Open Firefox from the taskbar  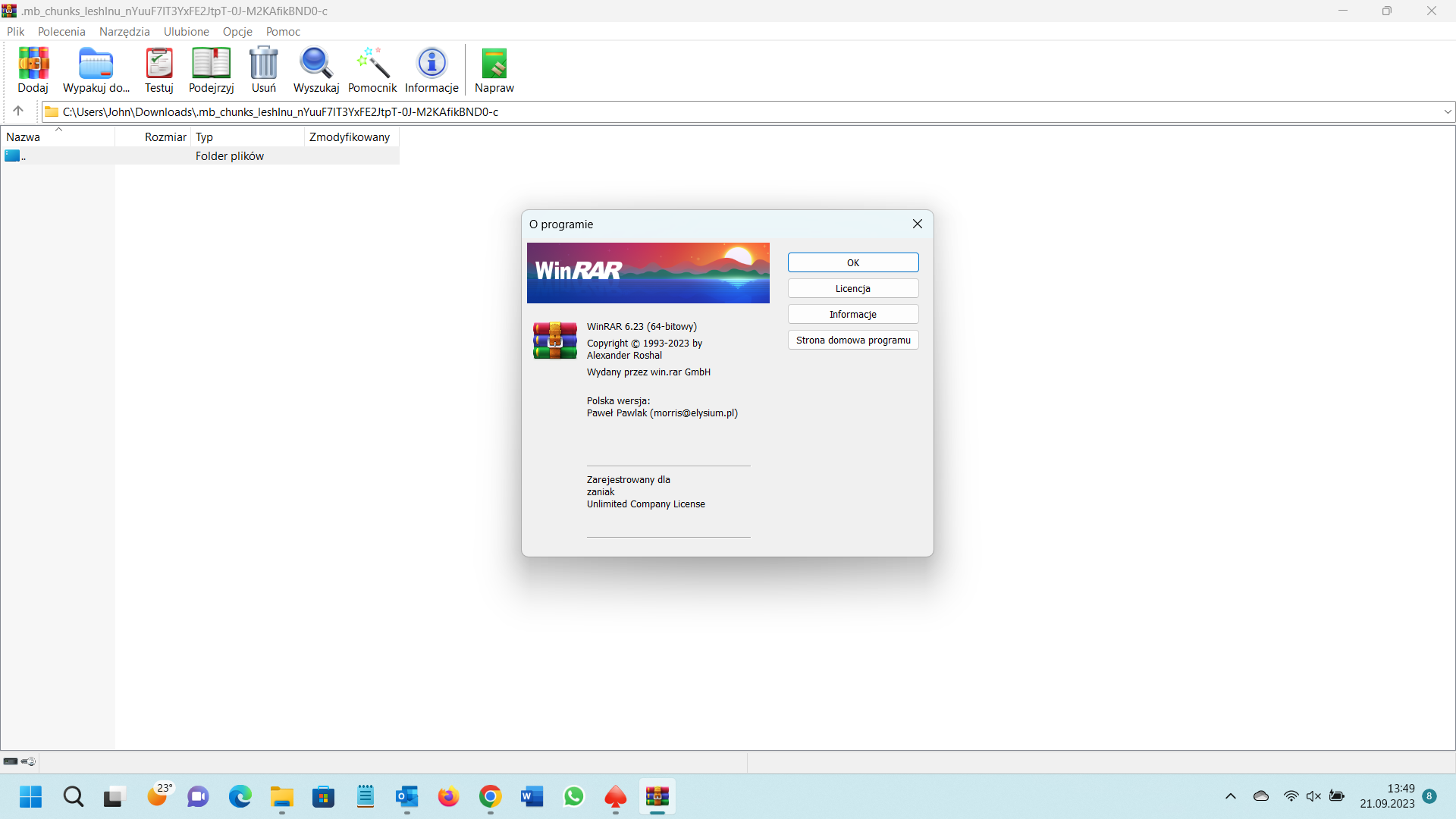point(448,797)
